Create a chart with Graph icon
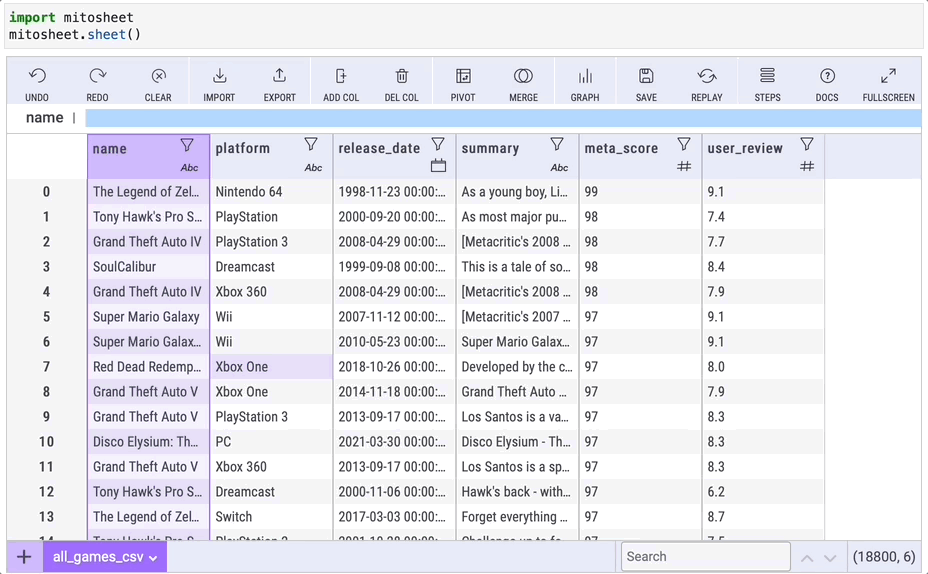This screenshot has height=574, width=928. pyautogui.click(x=585, y=77)
